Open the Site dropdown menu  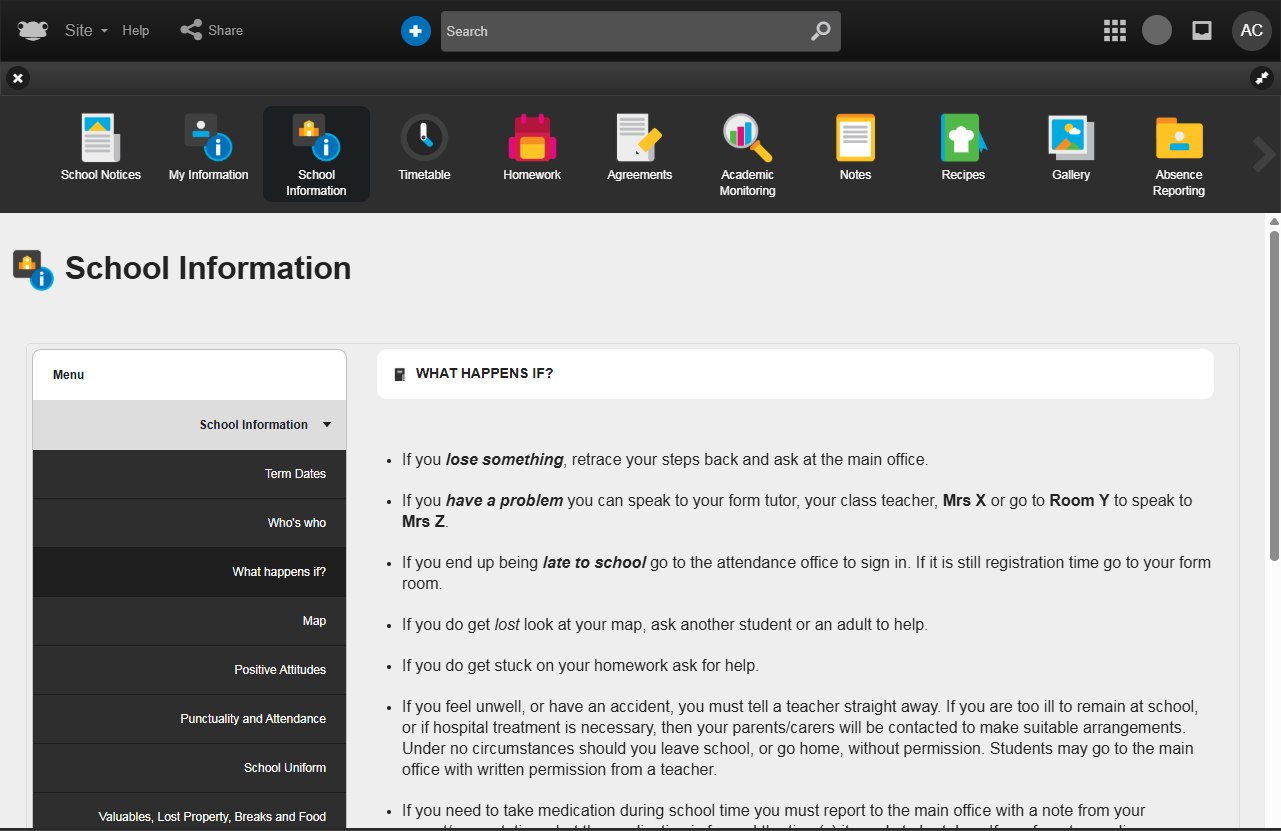[x=86, y=31]
